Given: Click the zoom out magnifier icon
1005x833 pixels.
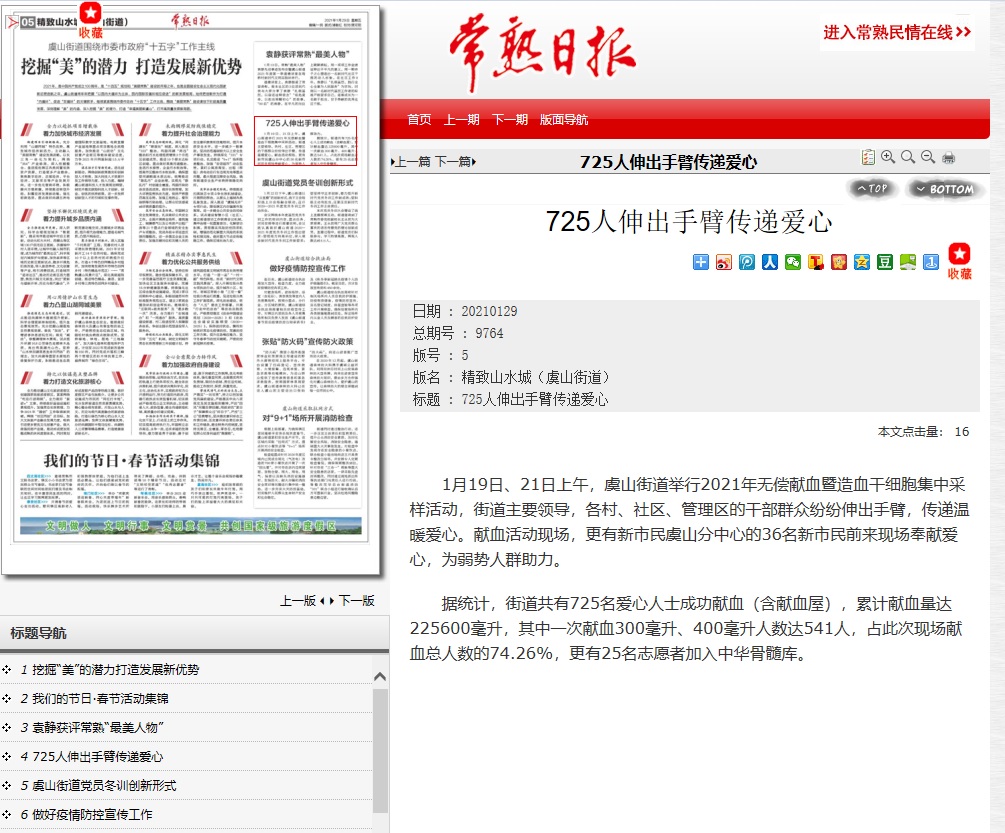Looking at the screenshot, I should (927, 157).
